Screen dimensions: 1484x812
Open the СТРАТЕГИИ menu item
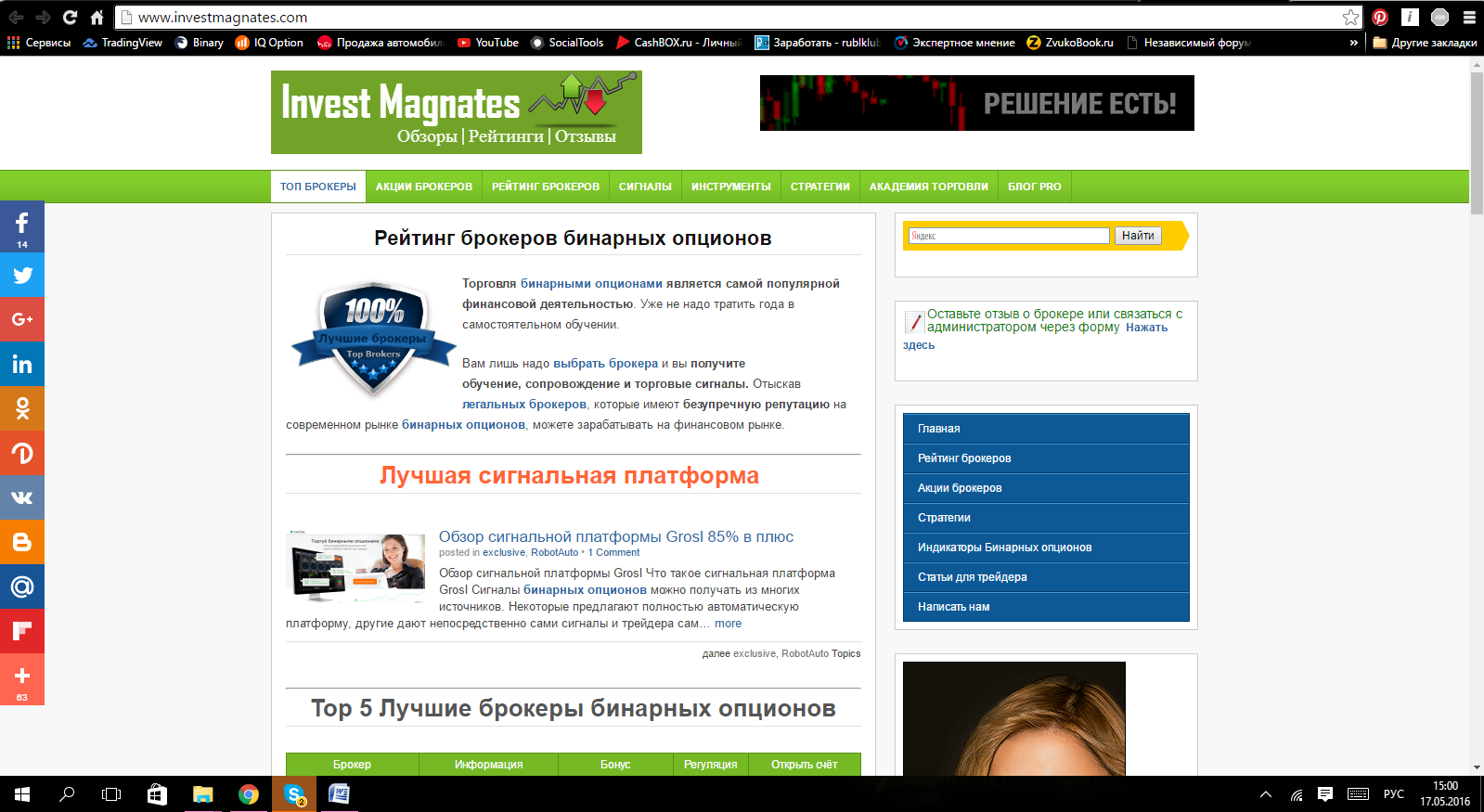820,187
